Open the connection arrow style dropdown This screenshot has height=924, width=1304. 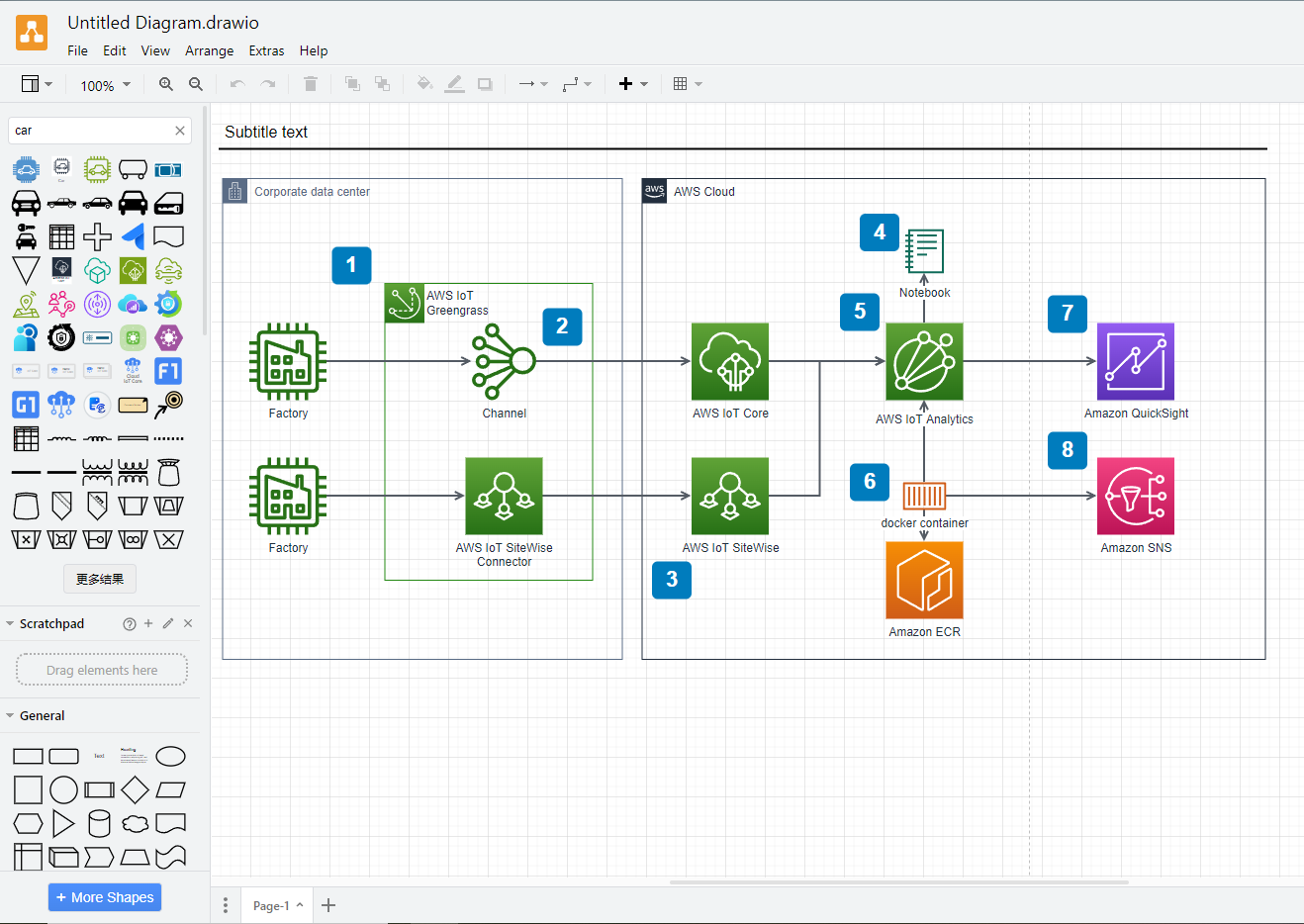[533, 84]
